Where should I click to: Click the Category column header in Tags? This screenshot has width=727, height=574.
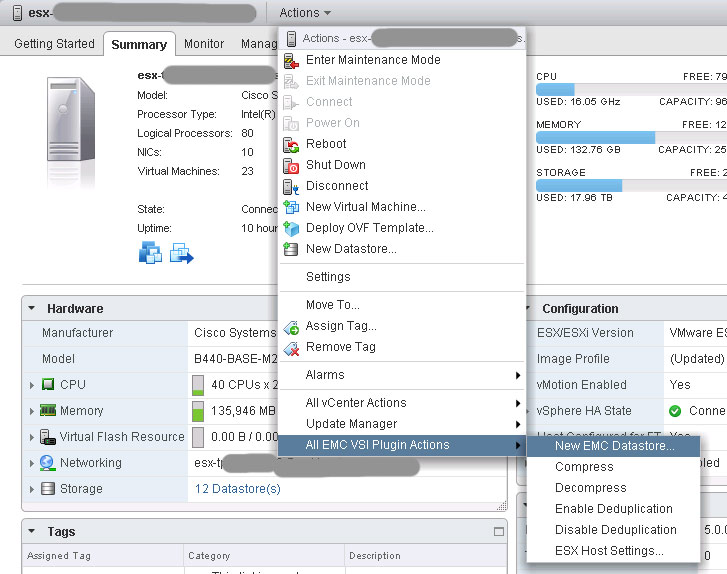264,555
